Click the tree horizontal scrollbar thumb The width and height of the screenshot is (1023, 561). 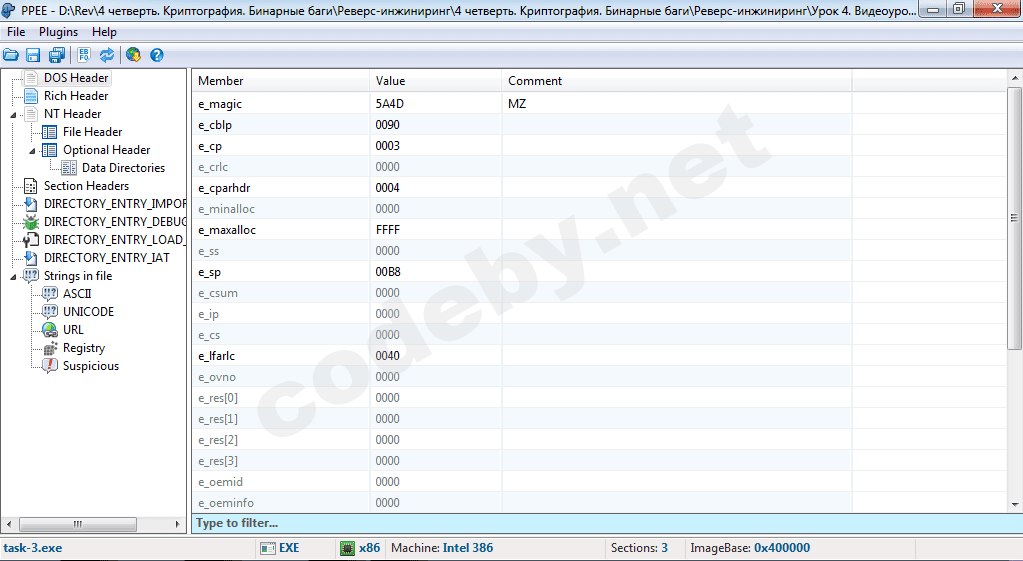click(x=78, y=524)
